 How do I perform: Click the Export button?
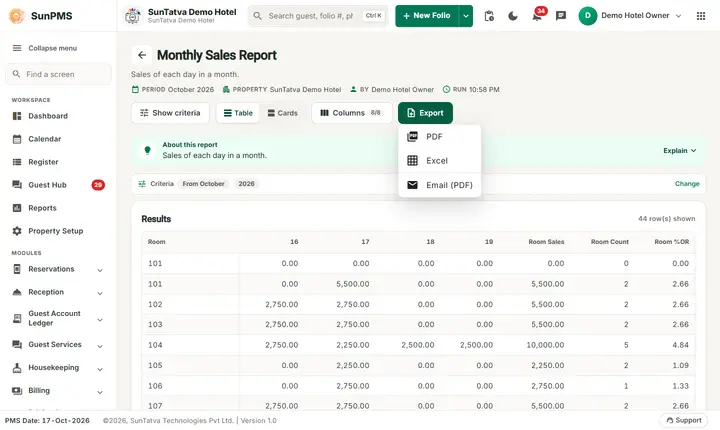(x=425, y=113)
